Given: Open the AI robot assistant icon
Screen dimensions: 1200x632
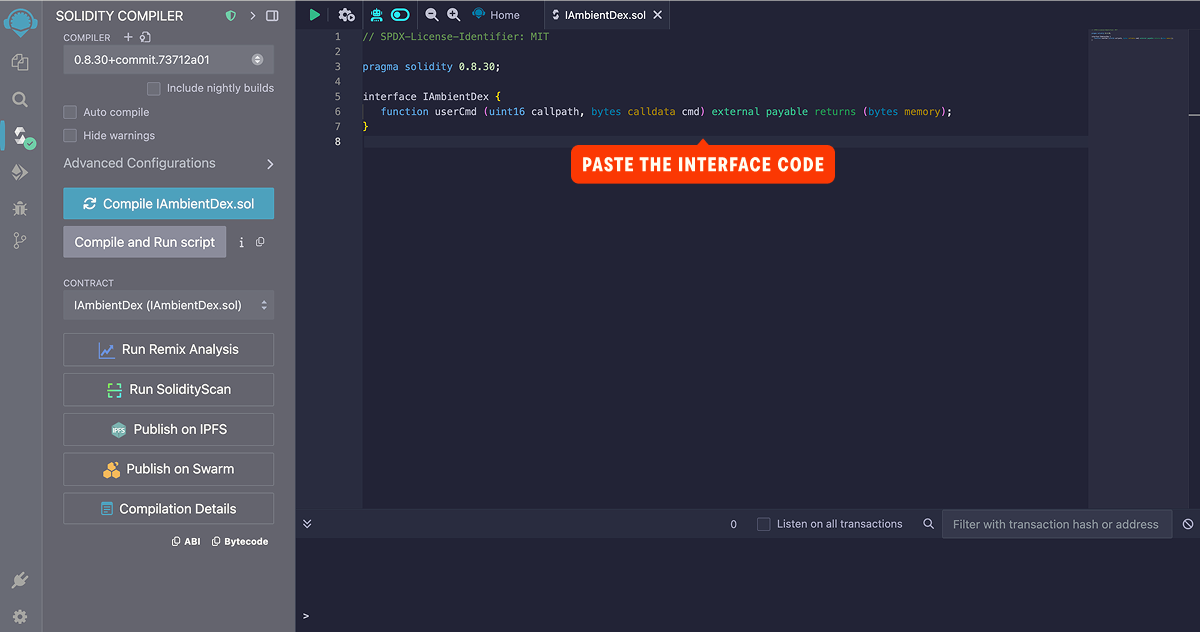Looking at the screenshot, I should pos(377,15).
